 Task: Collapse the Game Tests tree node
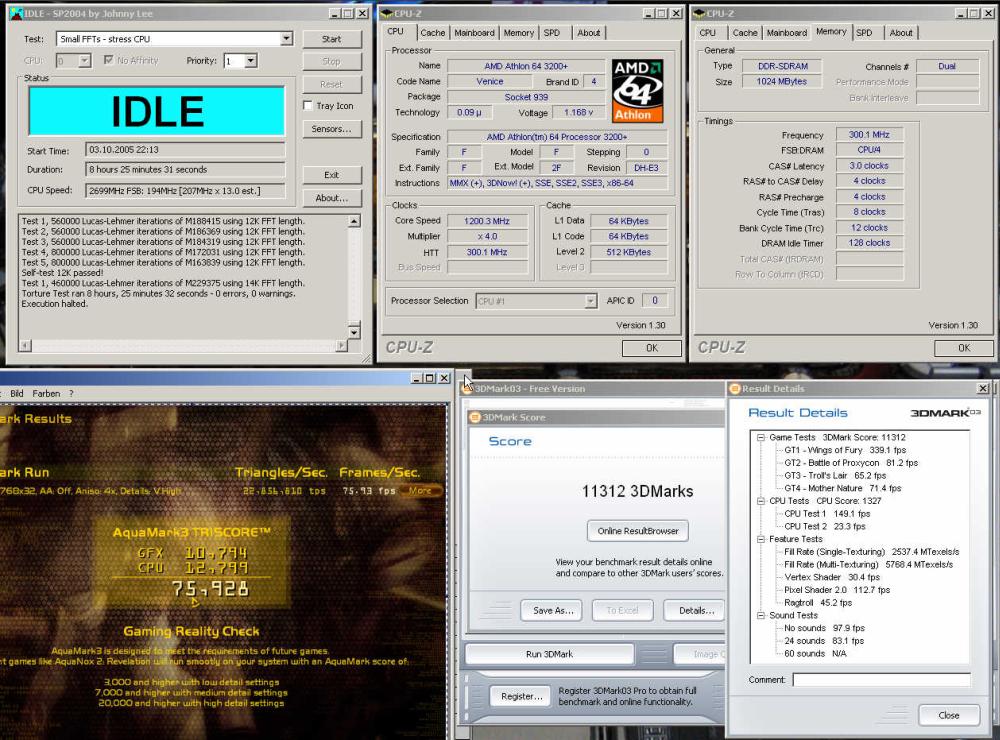(761, 438)
